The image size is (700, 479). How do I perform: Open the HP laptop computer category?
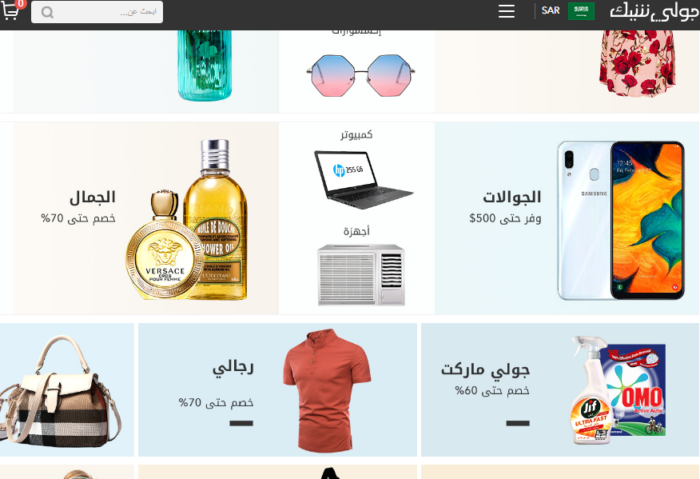[x=362, y=179]
